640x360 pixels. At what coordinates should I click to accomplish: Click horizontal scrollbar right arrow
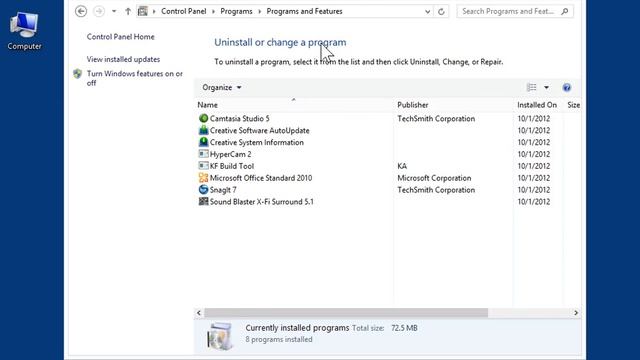(x=576, y=313)
